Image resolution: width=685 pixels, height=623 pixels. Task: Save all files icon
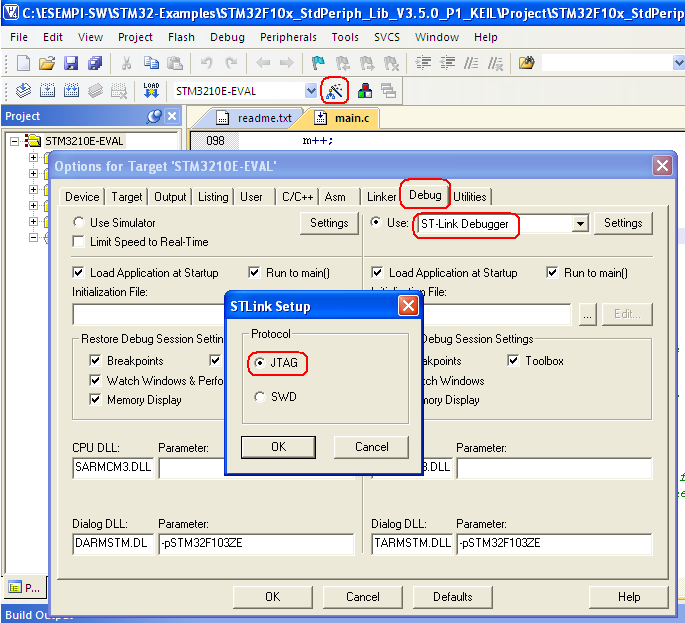point(95,63)
